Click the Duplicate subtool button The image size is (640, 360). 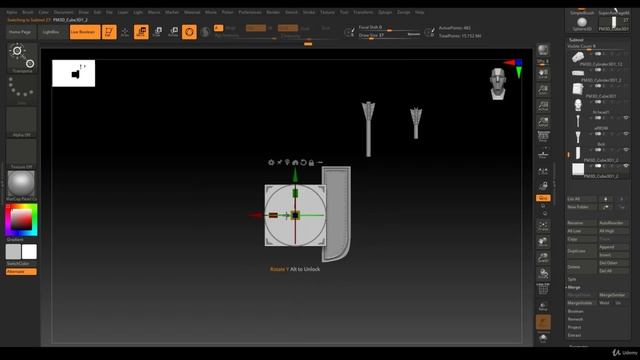click(x=581, y=251)
